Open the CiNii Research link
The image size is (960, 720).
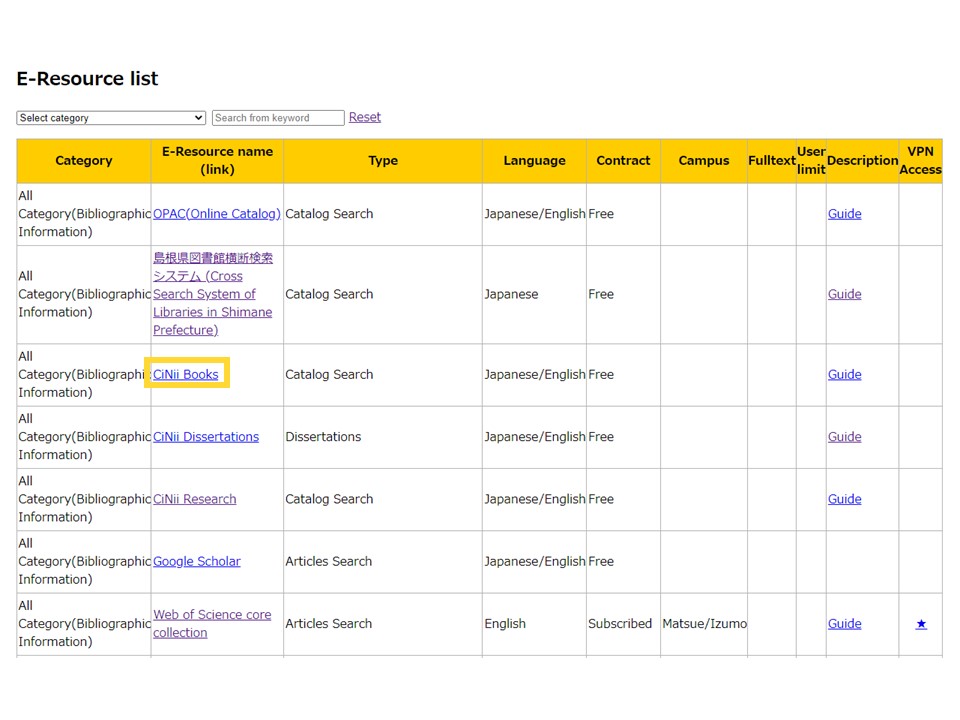[195, 499]
